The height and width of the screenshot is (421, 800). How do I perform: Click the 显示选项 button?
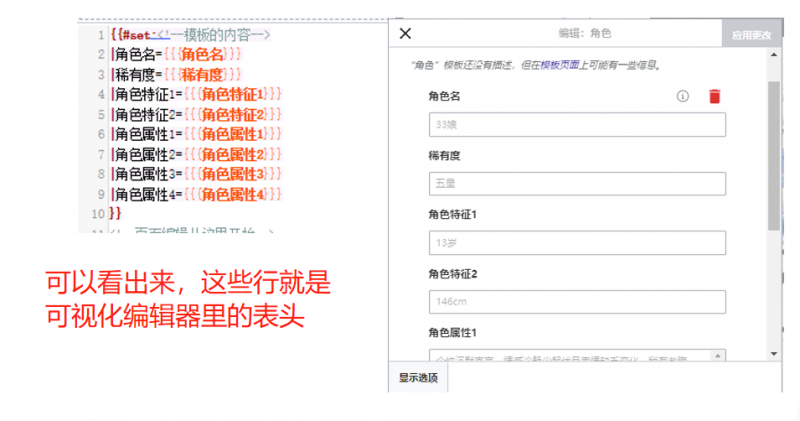[x=418, y=378]
